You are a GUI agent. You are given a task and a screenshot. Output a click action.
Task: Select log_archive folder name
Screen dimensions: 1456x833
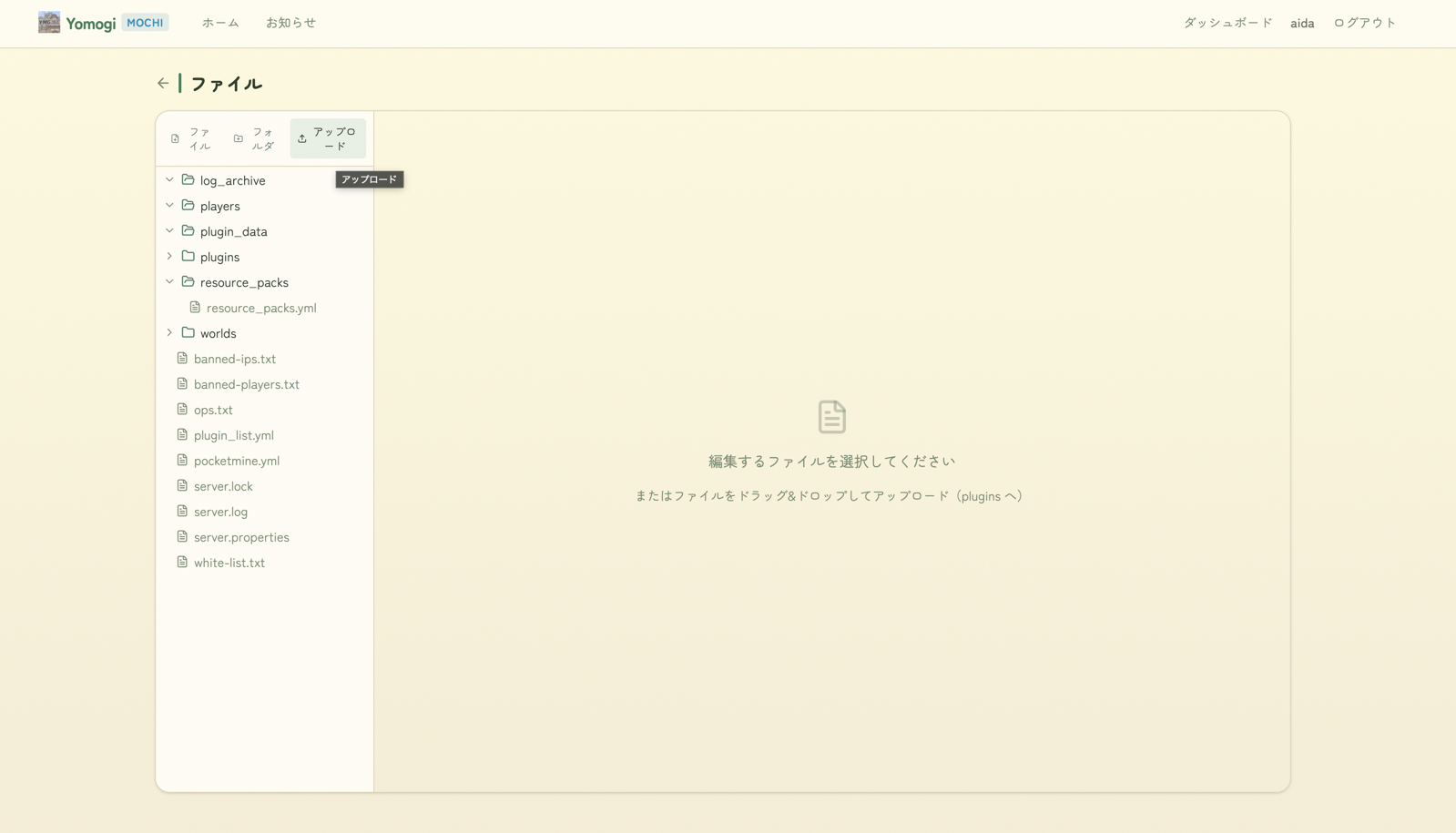[x=233, y=180]
